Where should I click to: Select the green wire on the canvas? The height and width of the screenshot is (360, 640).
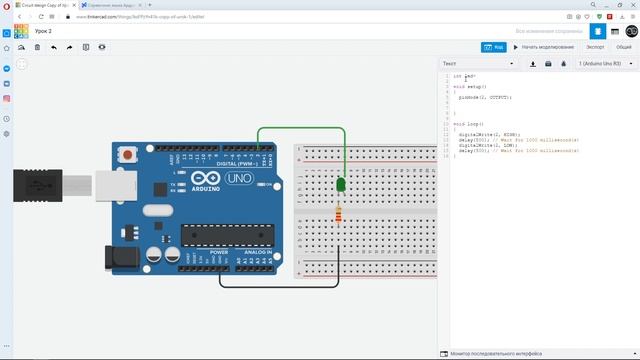click(301, 128)
